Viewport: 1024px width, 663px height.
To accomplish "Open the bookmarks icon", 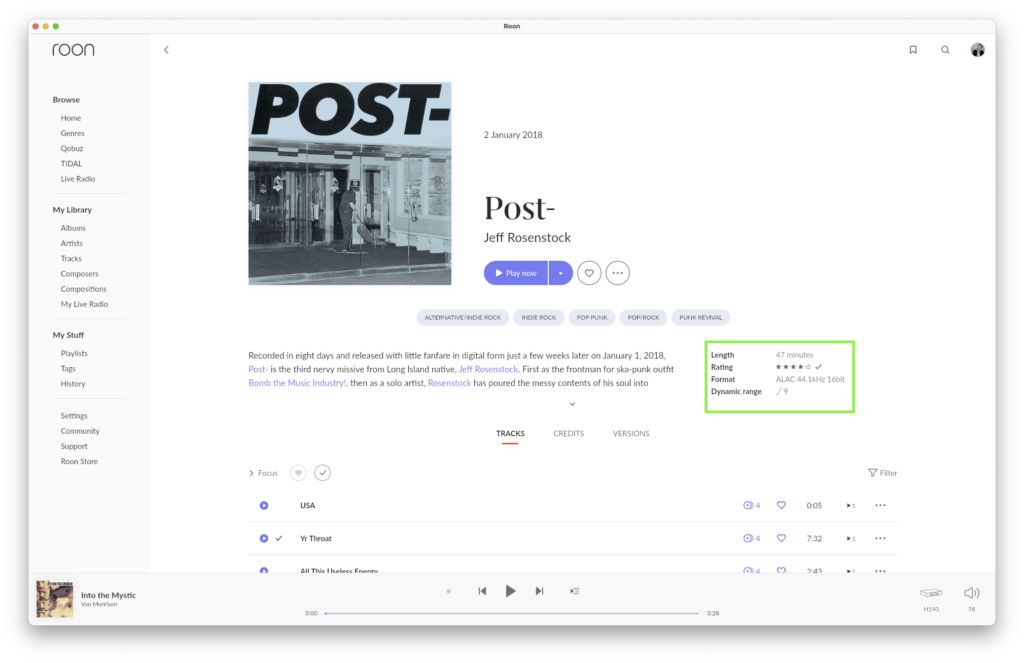I will (913, 50).
